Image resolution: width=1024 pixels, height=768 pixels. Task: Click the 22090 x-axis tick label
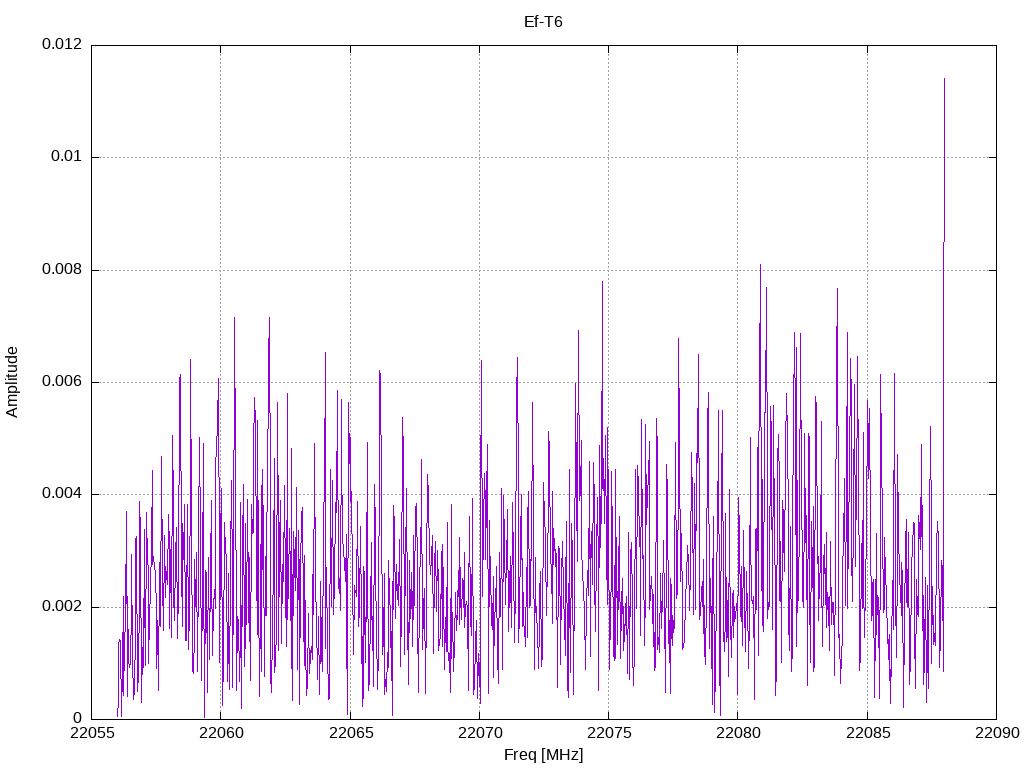click(997, 733)
